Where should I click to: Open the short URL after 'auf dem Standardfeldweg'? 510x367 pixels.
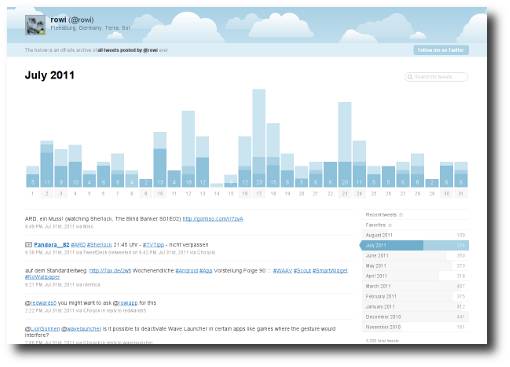click(x=110, y=271)
